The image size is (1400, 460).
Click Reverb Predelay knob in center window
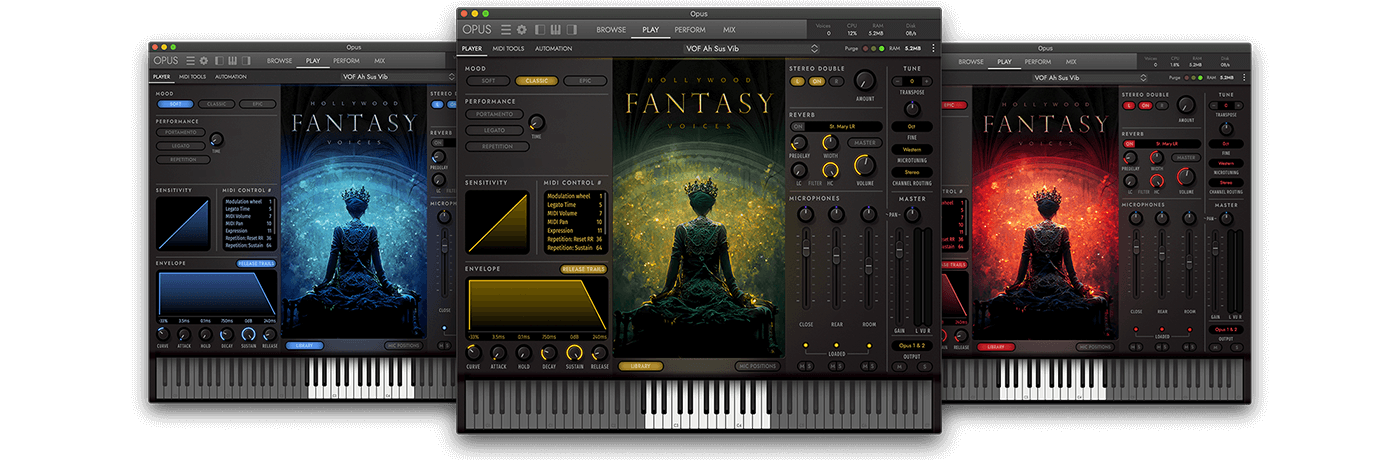coord(799,143)
